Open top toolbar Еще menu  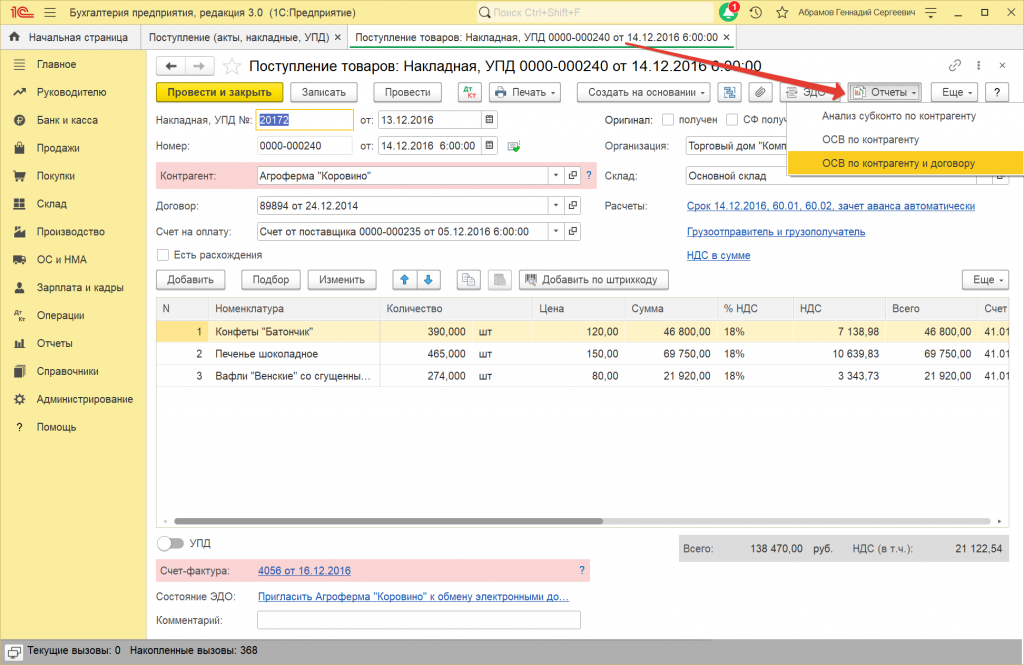[x=956, y=92]
